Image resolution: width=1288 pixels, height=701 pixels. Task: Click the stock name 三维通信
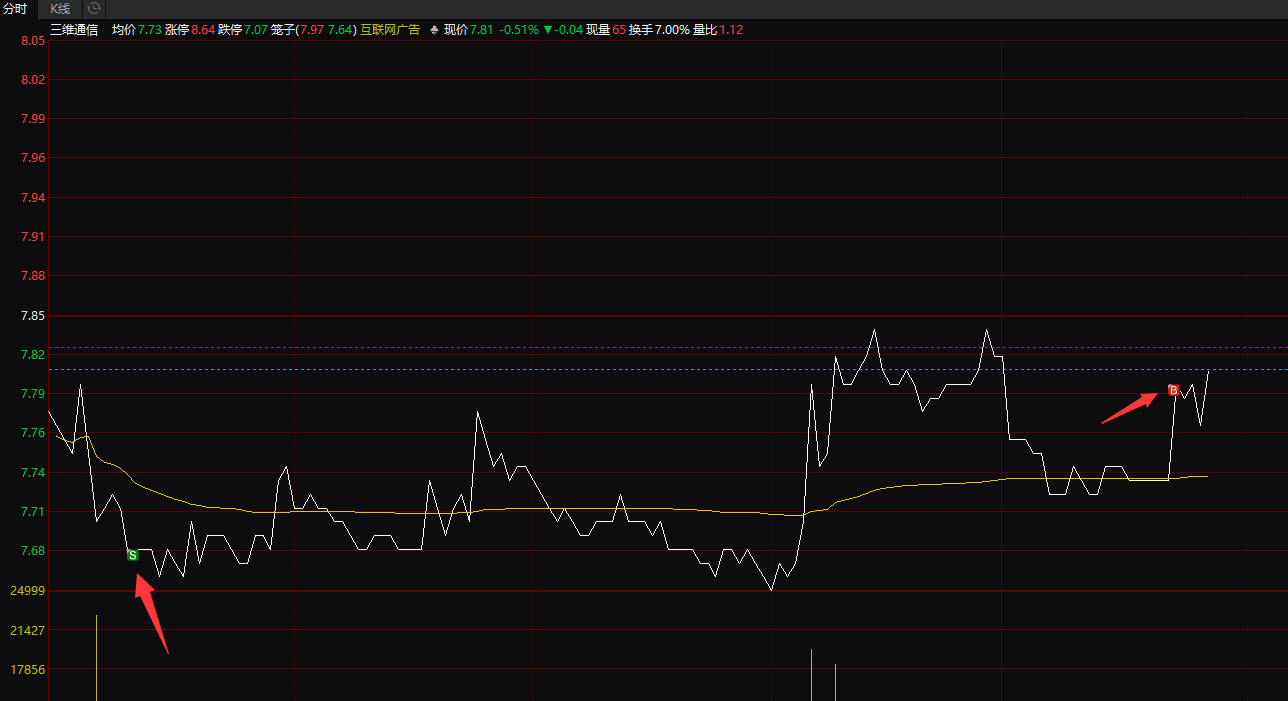[74, 30]
